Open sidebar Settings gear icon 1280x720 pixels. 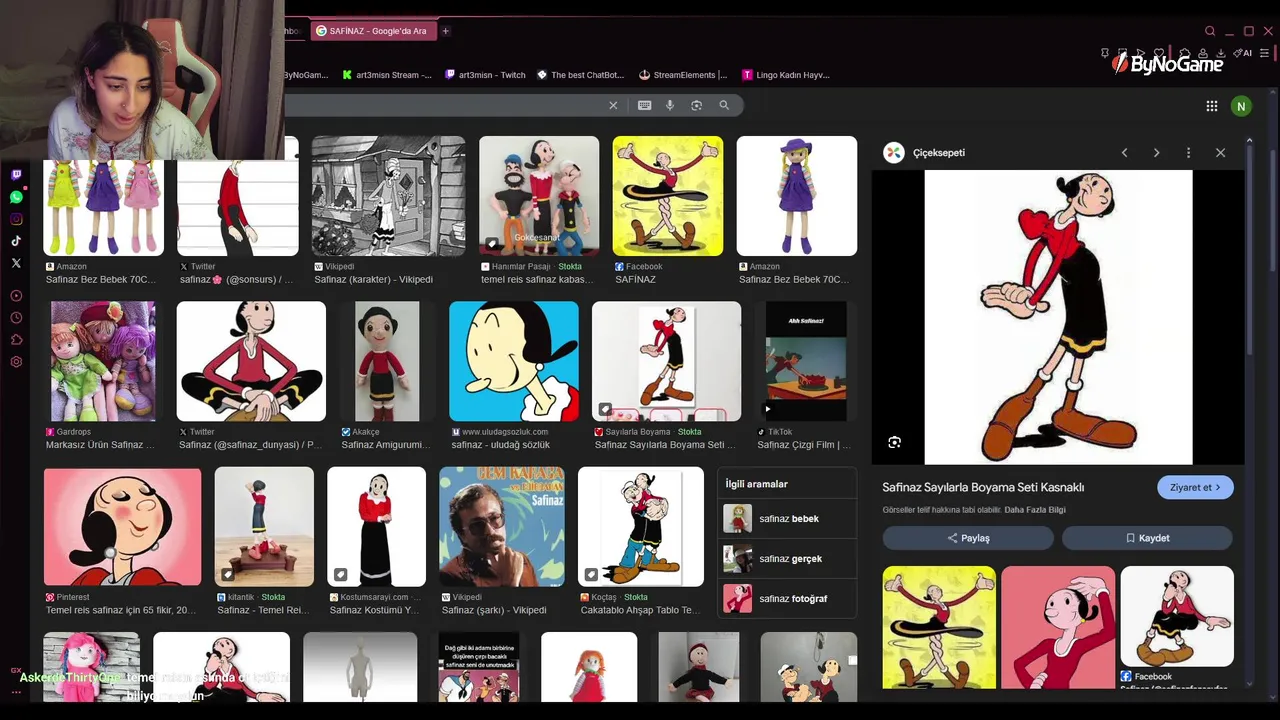pos(16,362)
